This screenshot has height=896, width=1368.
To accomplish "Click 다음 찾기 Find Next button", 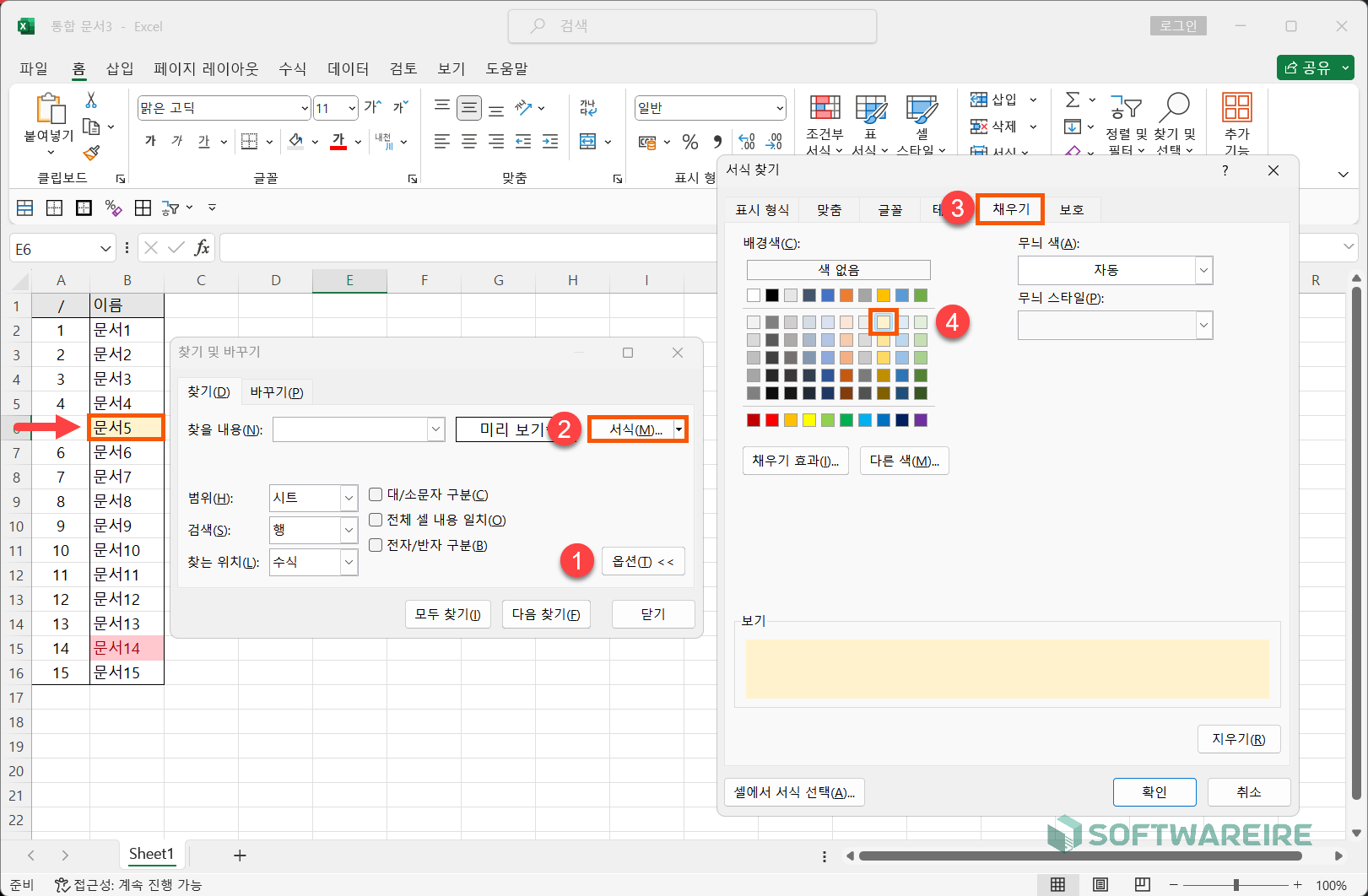I will coord(546,614).
